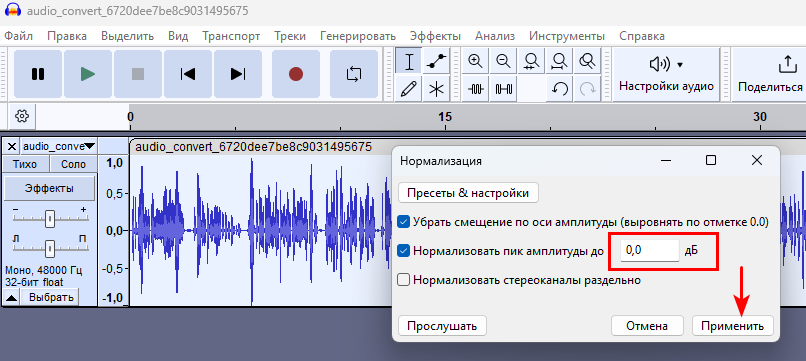This screenshot has width=806, height=361.
Task: Click the Zoom In magnifier
Action: (x=475, y=62)
